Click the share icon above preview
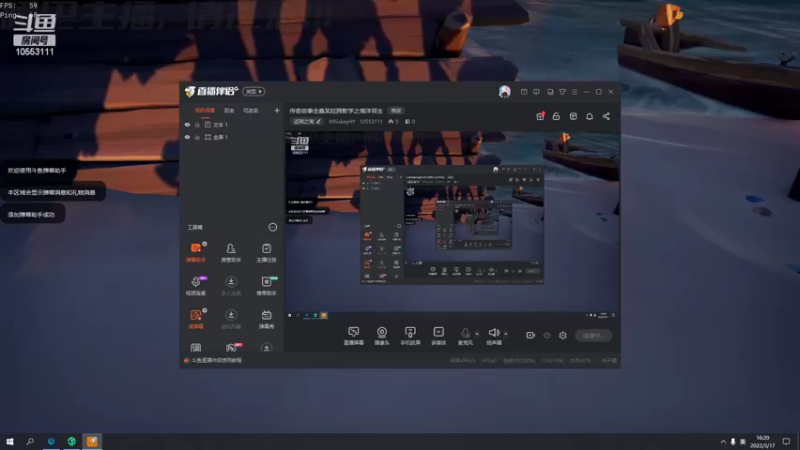 (606, 116)
